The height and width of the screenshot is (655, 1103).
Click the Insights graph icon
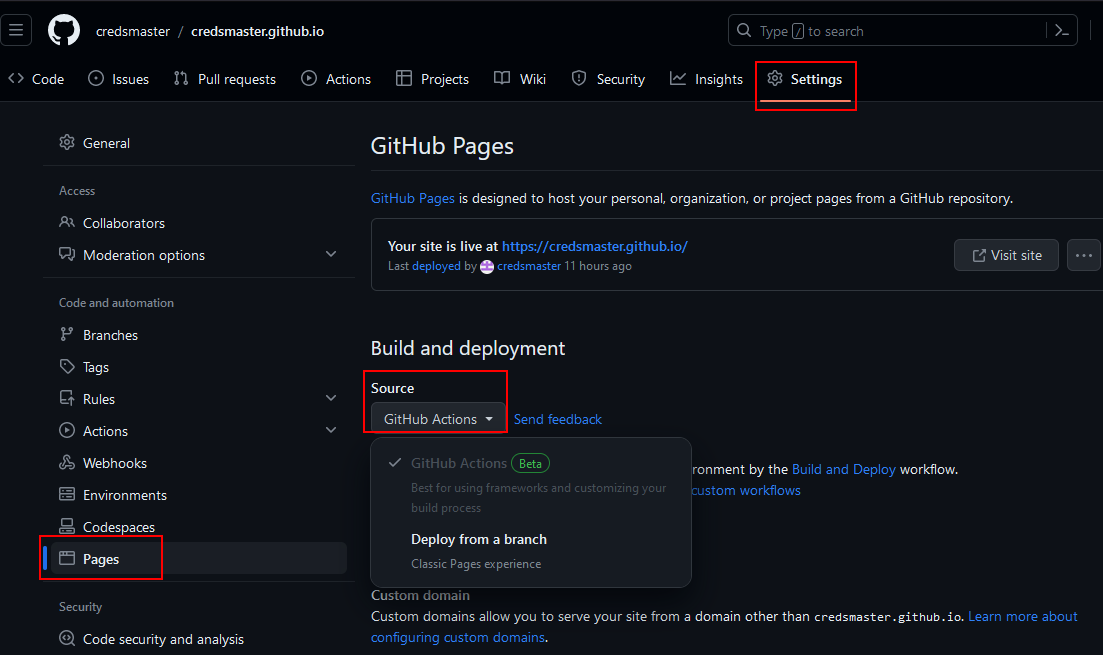click(677, 79)
